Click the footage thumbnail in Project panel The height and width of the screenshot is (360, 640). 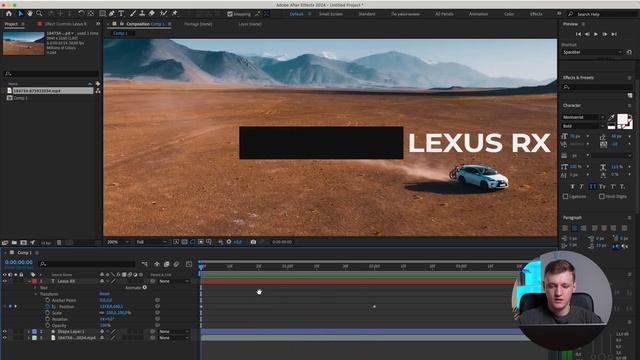click(x=23, y=43)
